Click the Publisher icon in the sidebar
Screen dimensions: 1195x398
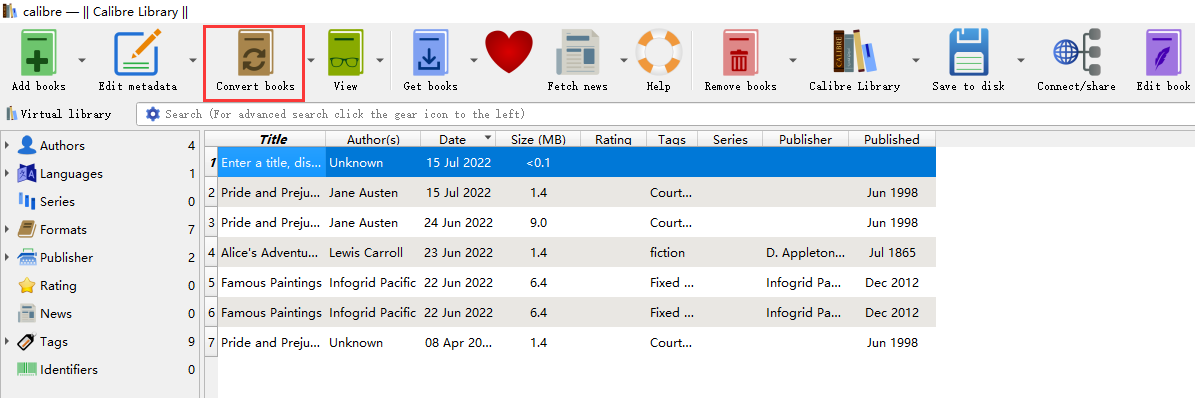(27, 258)
